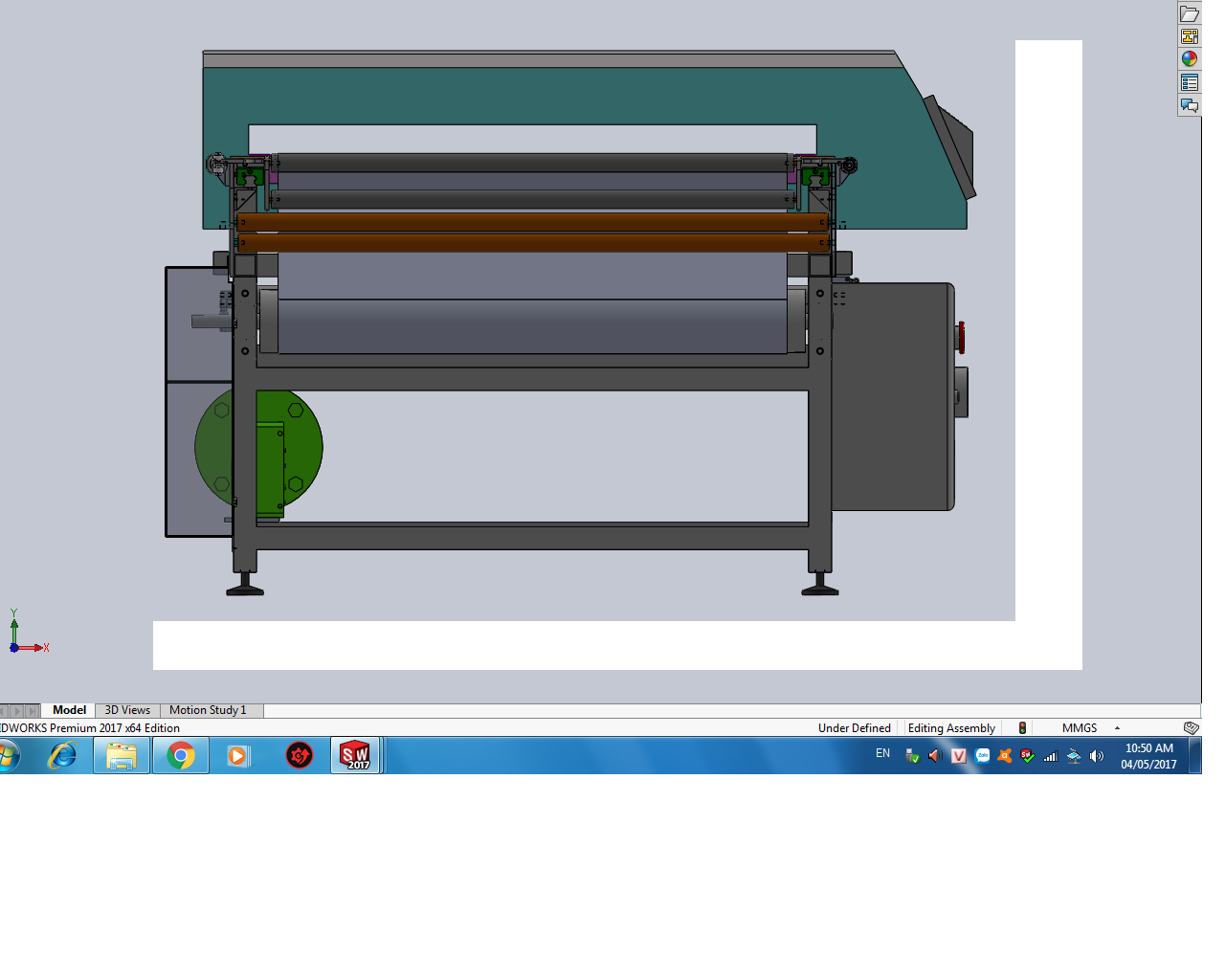Click the Under Defined status text
This screenshot has width=1225, height=980.
pyautogui.click(x=855, y=728)
